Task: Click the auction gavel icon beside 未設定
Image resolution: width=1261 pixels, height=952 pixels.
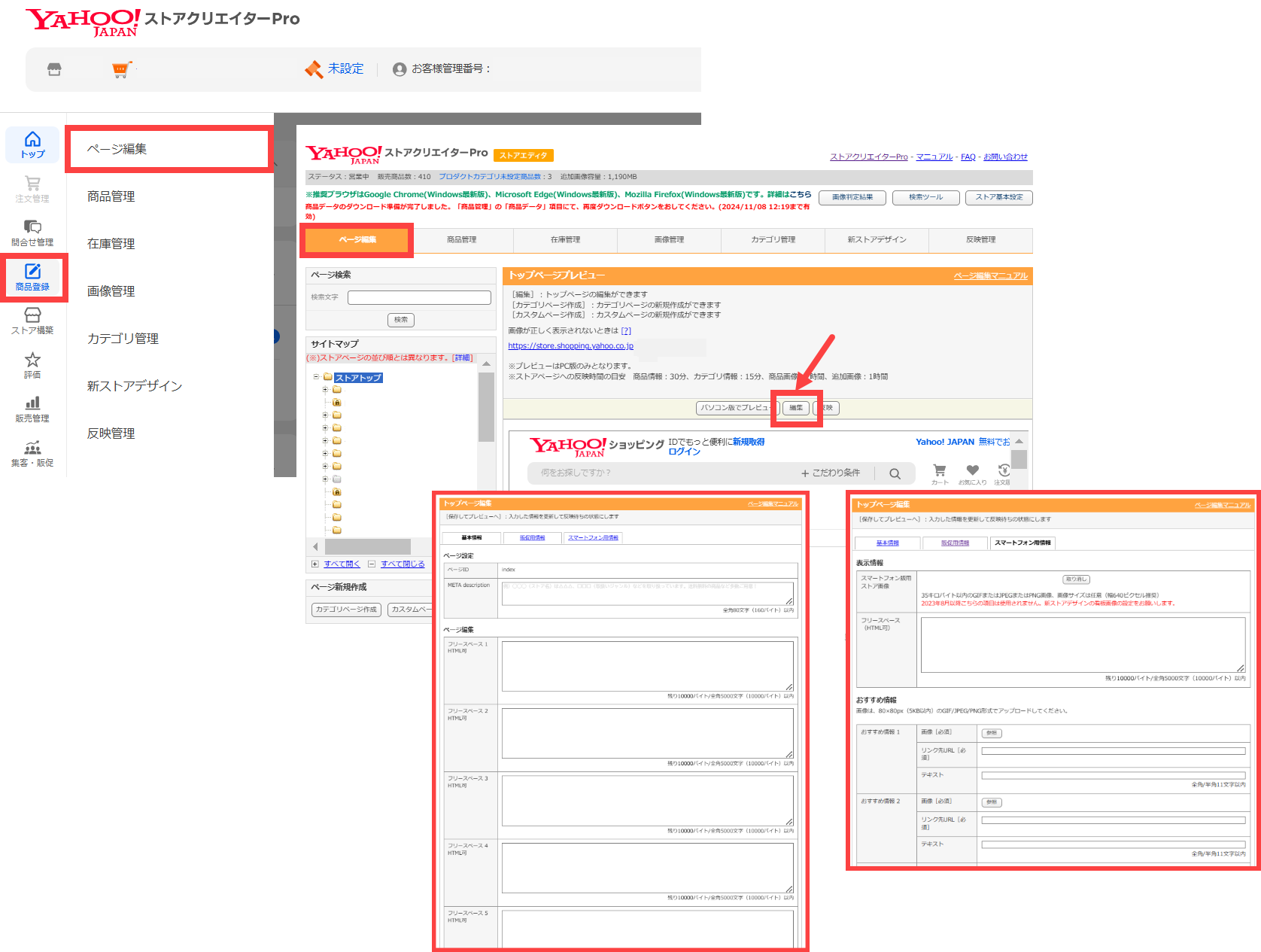Action: [314, 69]
